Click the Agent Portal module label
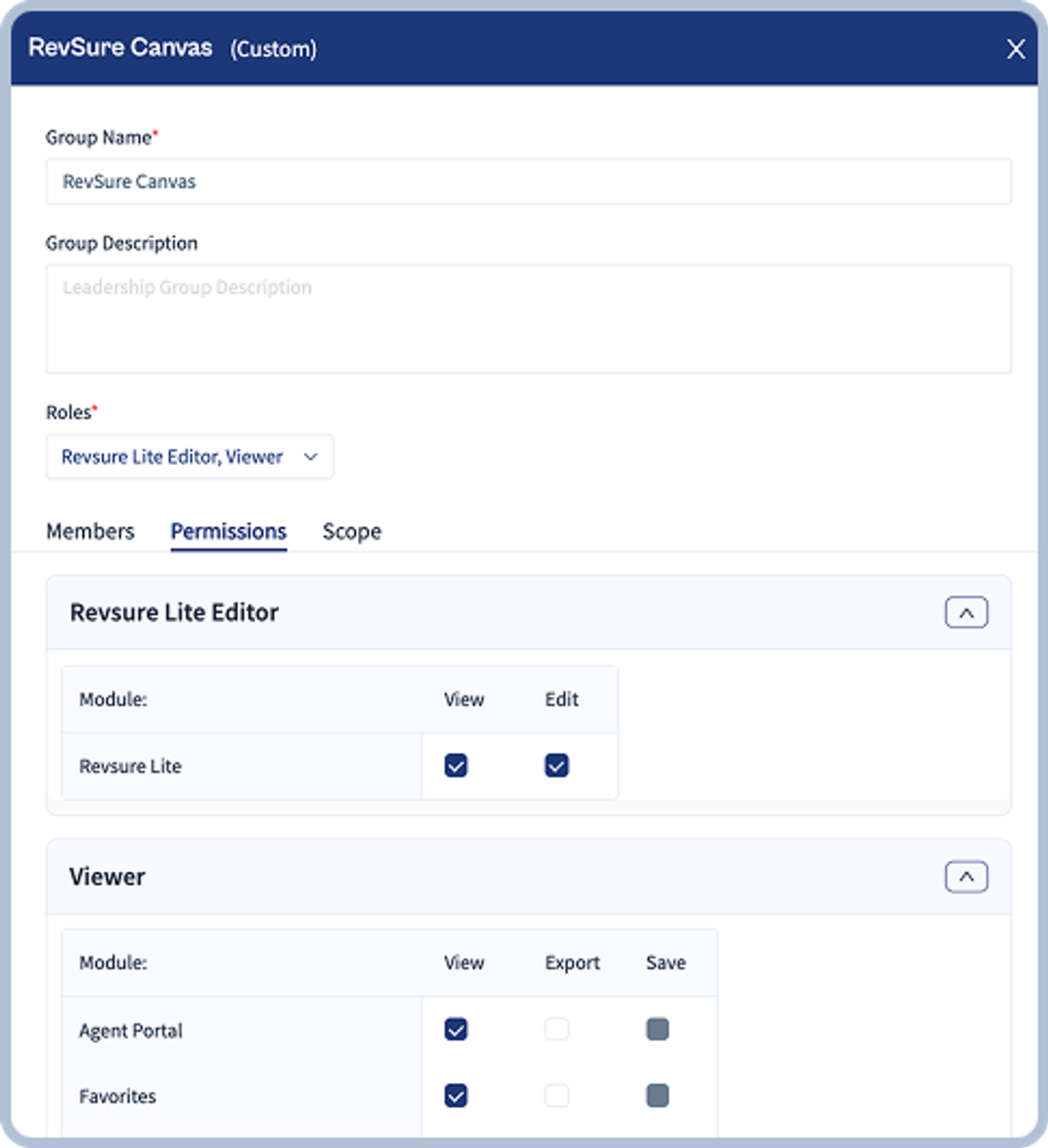Screen dimensions: 1048x1148 coord(131,1031)
